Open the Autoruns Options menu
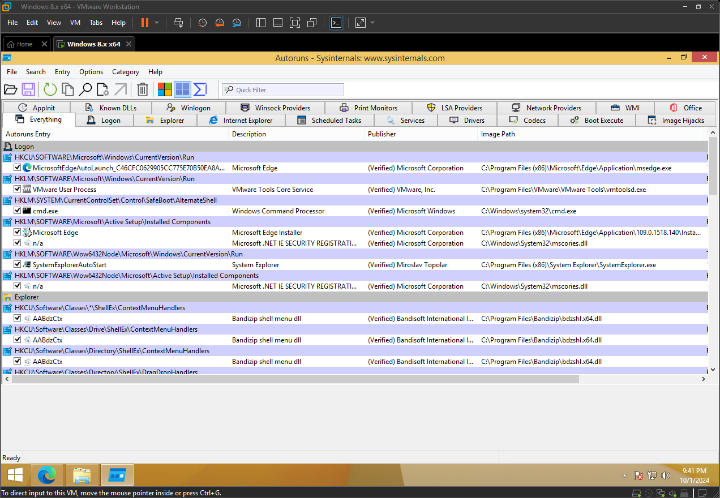This screenshot has height=498, width=720. (x=91, y=72)
